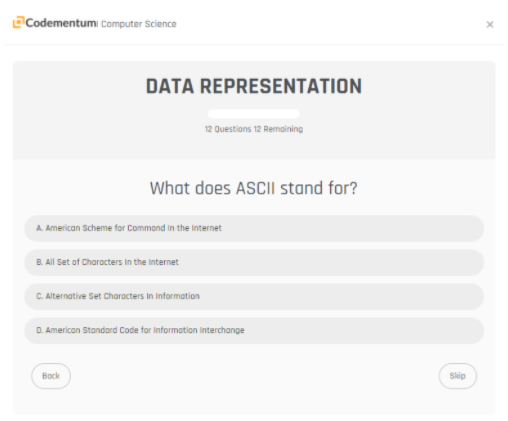Close the quiz with the X icon
Viewport: 508px width, 421px height.
[490, 24]
